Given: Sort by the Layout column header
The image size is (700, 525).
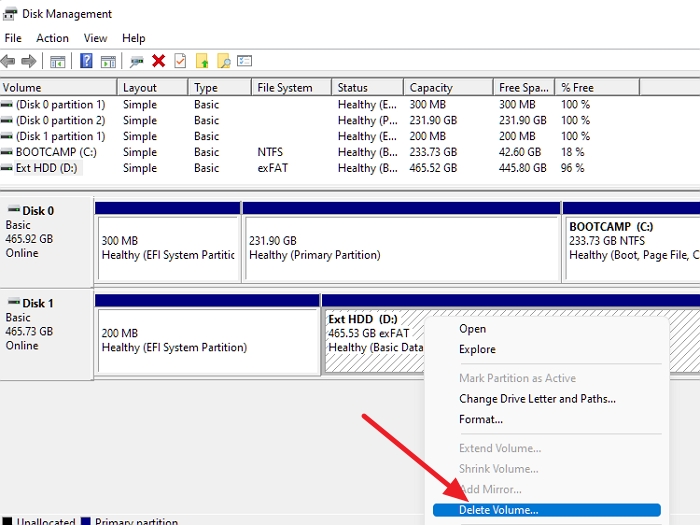Looking at the screenshot, I should (x=153, y=88).
